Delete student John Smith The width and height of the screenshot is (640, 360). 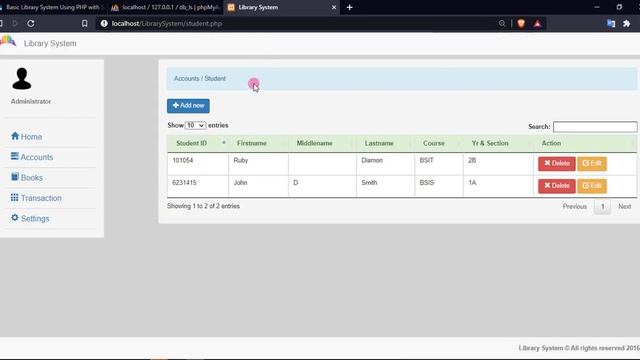click(557, 186)
